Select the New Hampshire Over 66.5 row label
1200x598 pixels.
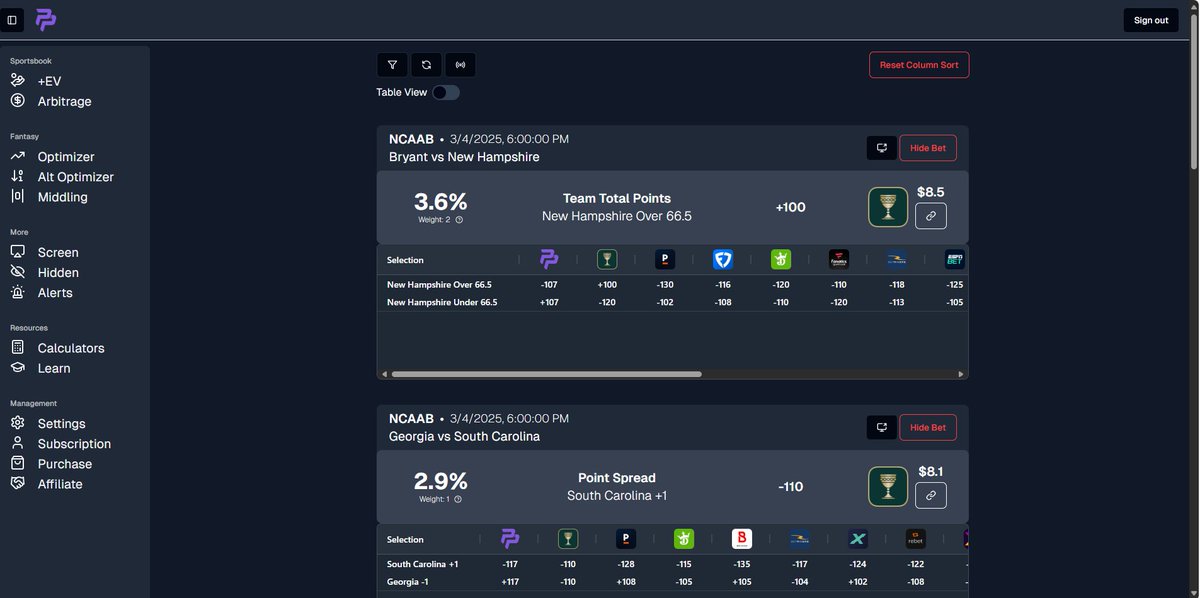pos(439,285)
